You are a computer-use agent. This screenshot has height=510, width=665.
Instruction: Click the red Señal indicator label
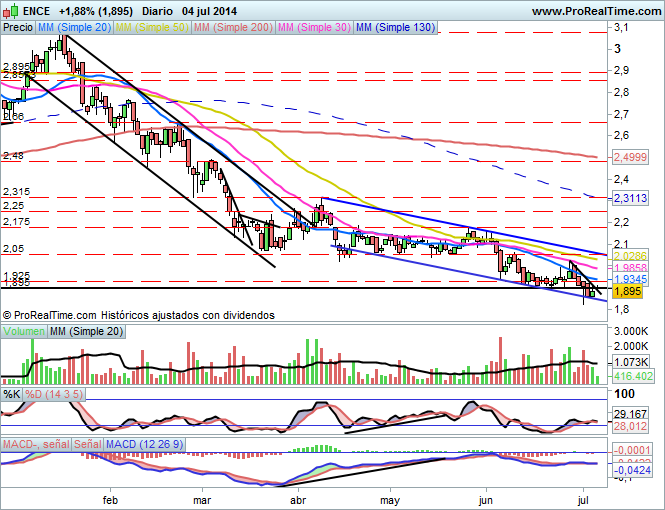(87, 442)
